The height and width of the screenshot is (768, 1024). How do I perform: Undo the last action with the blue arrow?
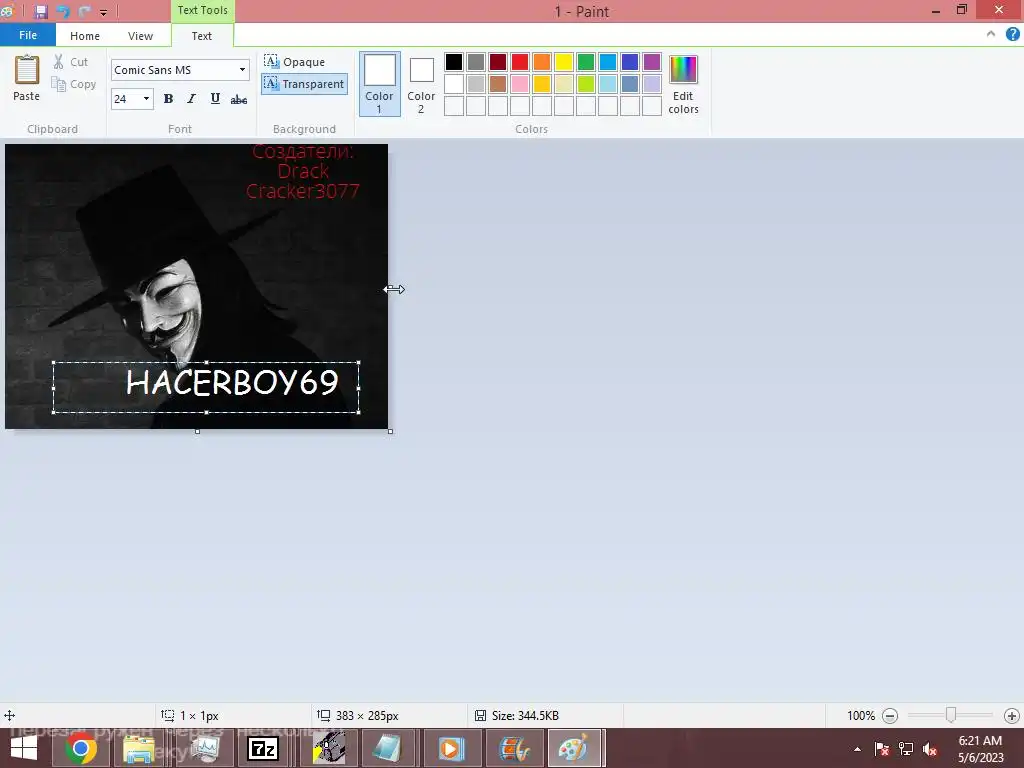[x=63, y=11]
